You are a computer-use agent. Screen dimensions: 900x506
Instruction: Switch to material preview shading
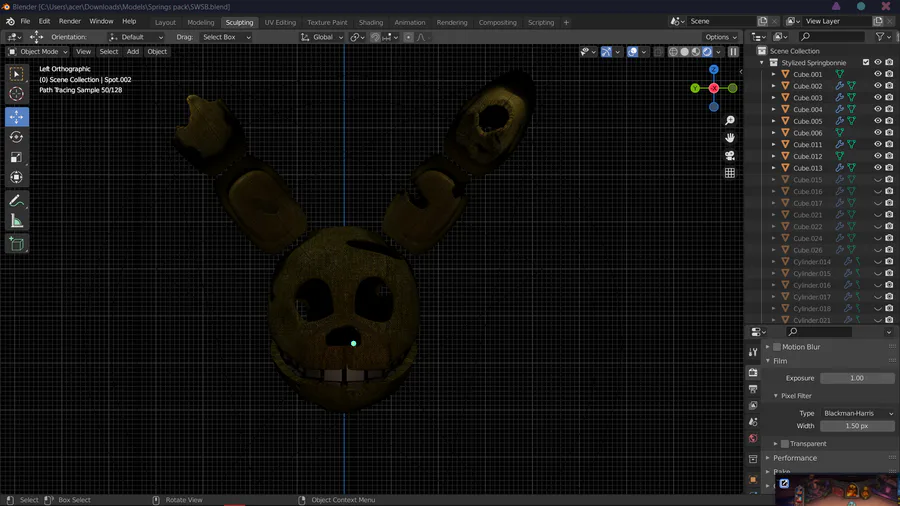pos(696,52)
